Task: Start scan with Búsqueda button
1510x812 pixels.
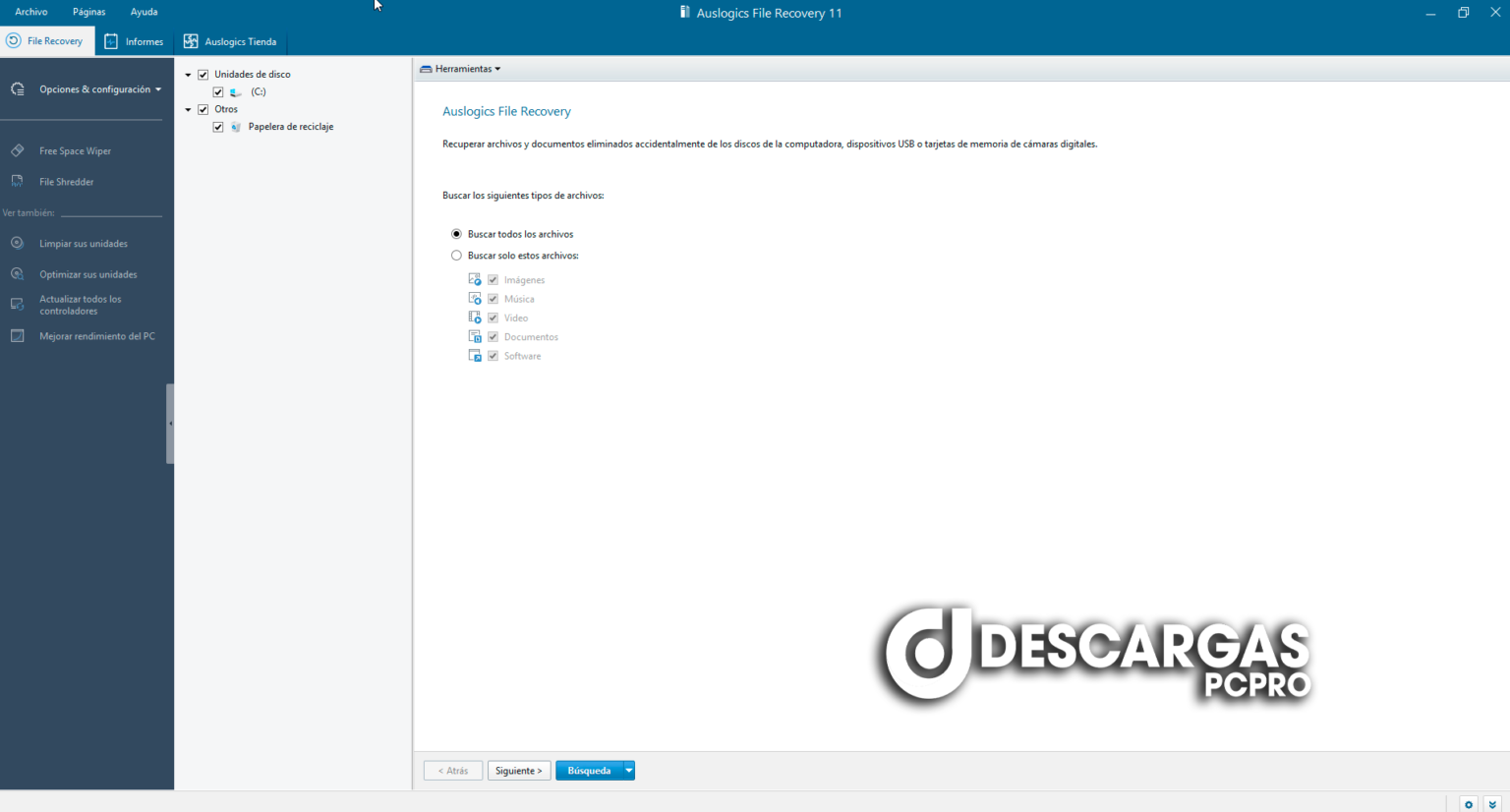Action: [589, 771]
